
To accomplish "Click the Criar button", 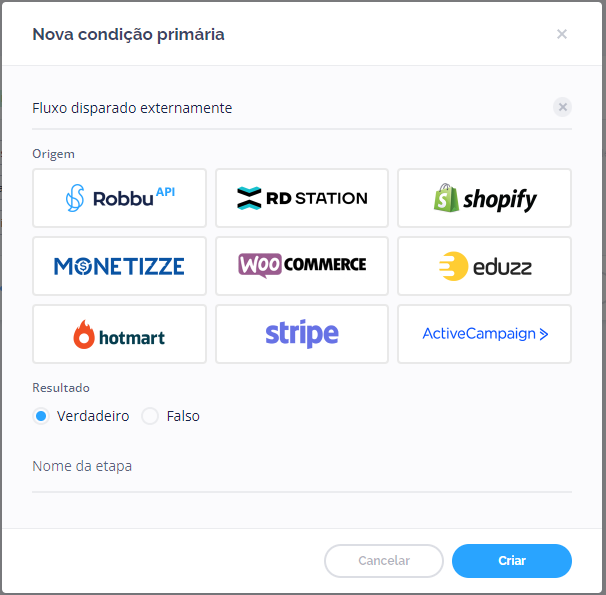I will pyautogui.click(x=511, y=561).
